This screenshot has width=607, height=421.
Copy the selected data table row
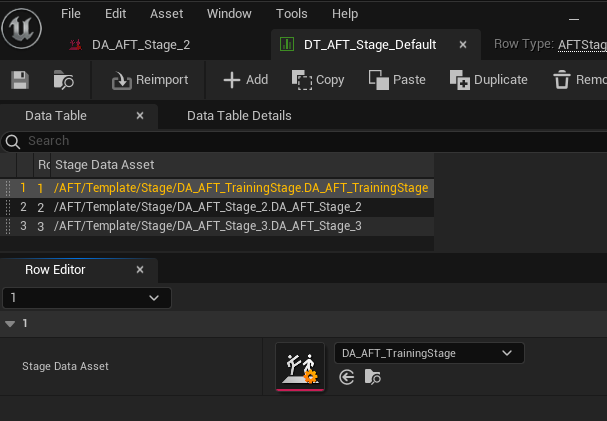point(318,80)
